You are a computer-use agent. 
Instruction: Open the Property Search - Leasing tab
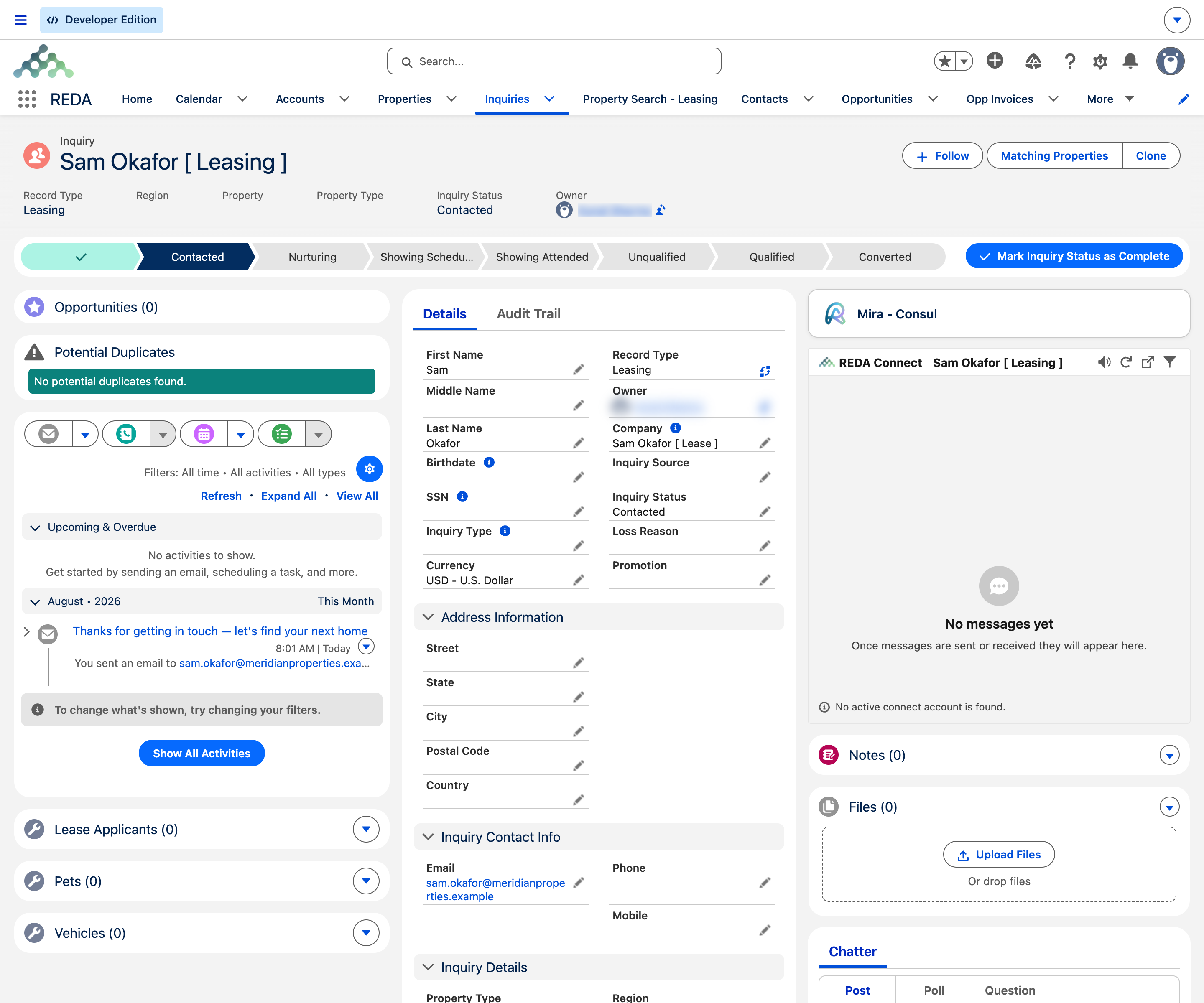pyautogui.click(x=650, y=99)
